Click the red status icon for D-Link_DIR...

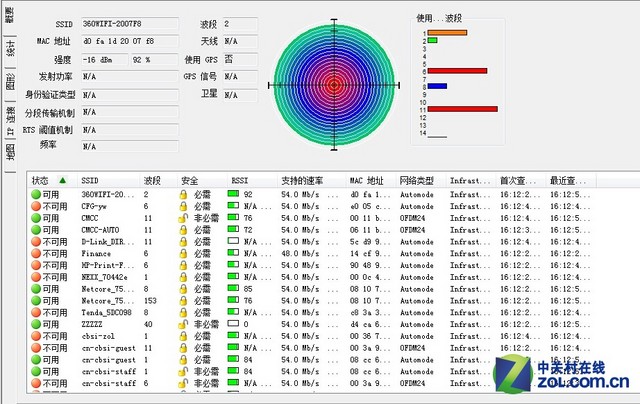coord(36,242)
